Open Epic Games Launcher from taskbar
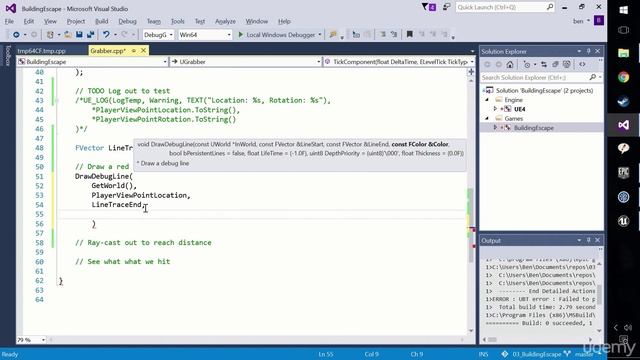 tap(623, 173)
